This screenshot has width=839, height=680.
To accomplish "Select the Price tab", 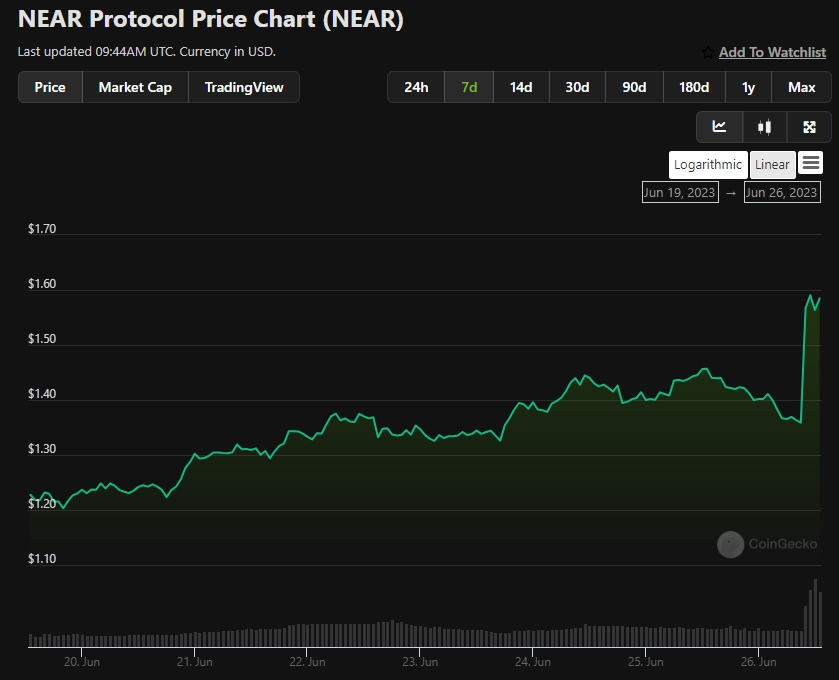I will tap(50, 87).
